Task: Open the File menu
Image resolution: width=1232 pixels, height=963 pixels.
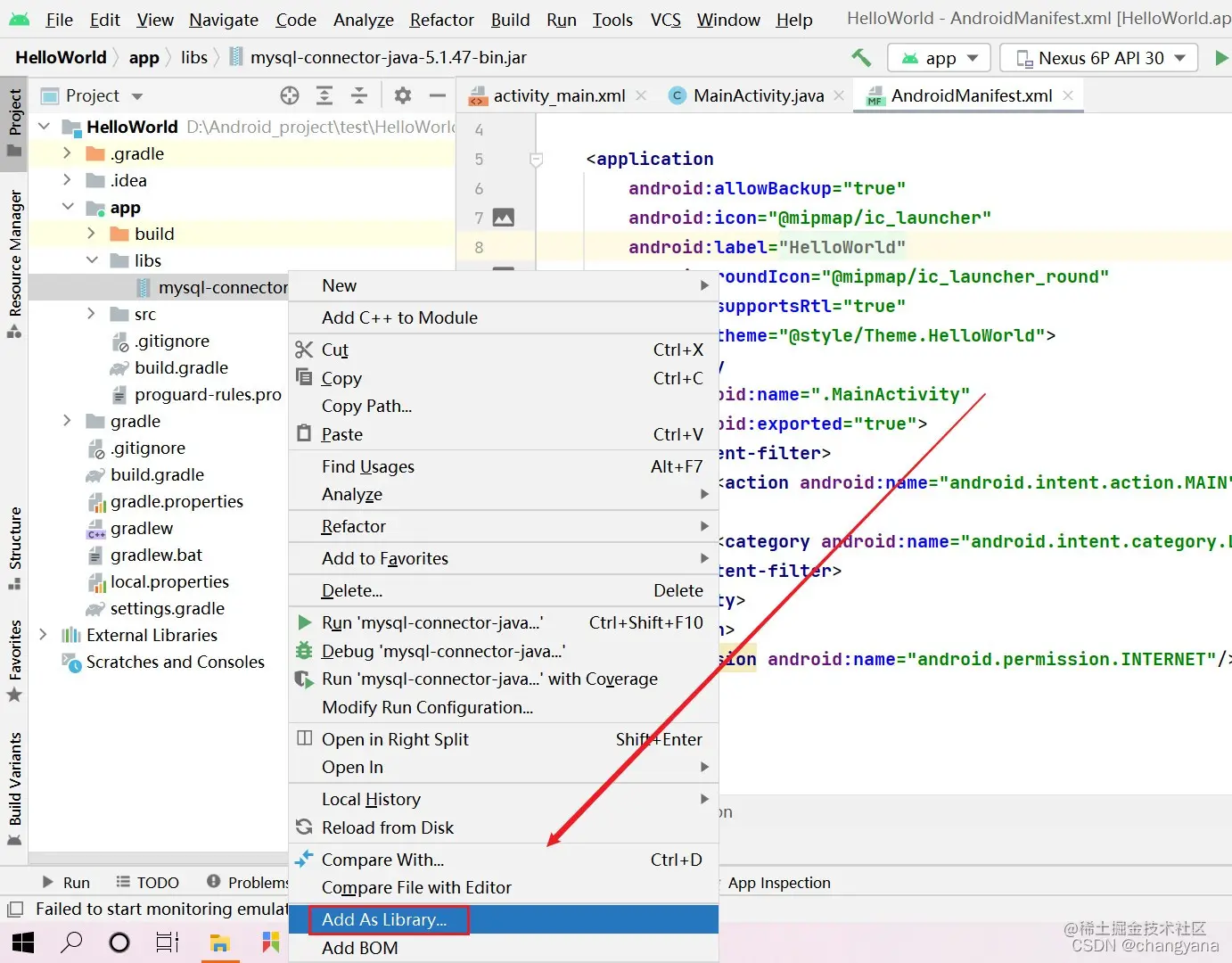Action: (59, 20)
